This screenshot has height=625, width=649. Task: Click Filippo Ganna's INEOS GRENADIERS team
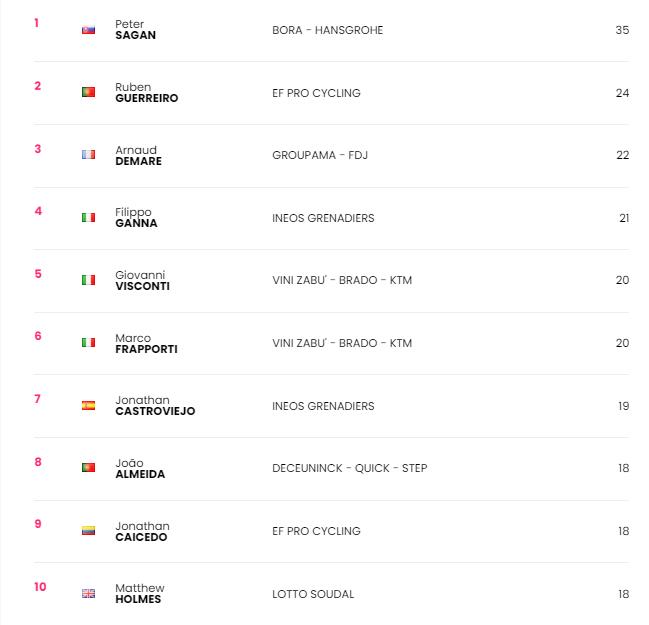[323, 218]
